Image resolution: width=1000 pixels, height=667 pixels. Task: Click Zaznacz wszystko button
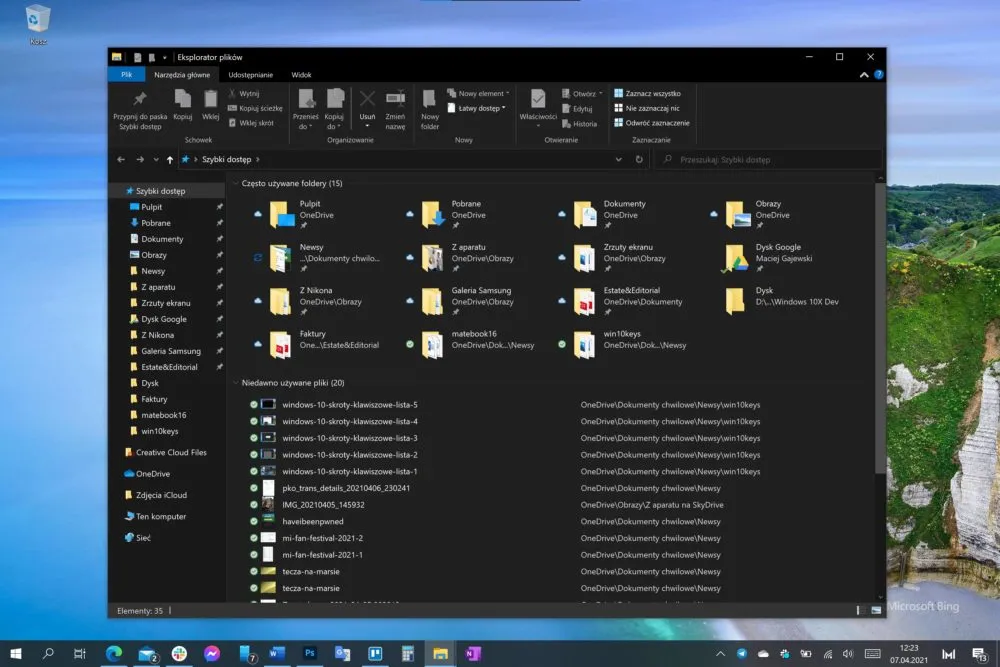pos(647,93)
